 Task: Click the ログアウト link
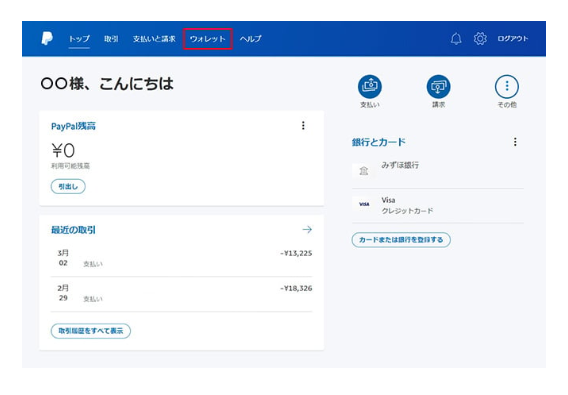pyautogui.click(x=513, y=38)
